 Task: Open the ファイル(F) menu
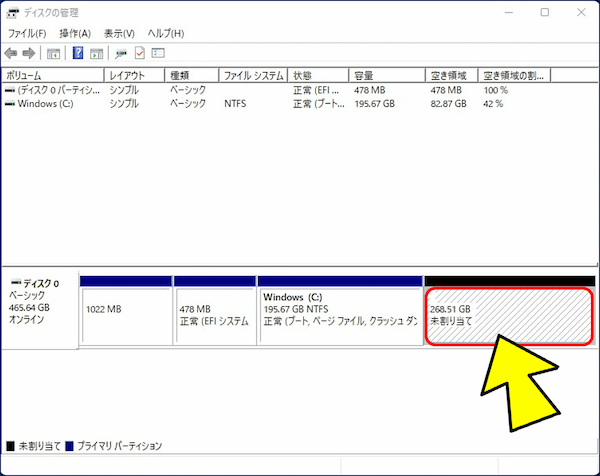pos(26,34)
